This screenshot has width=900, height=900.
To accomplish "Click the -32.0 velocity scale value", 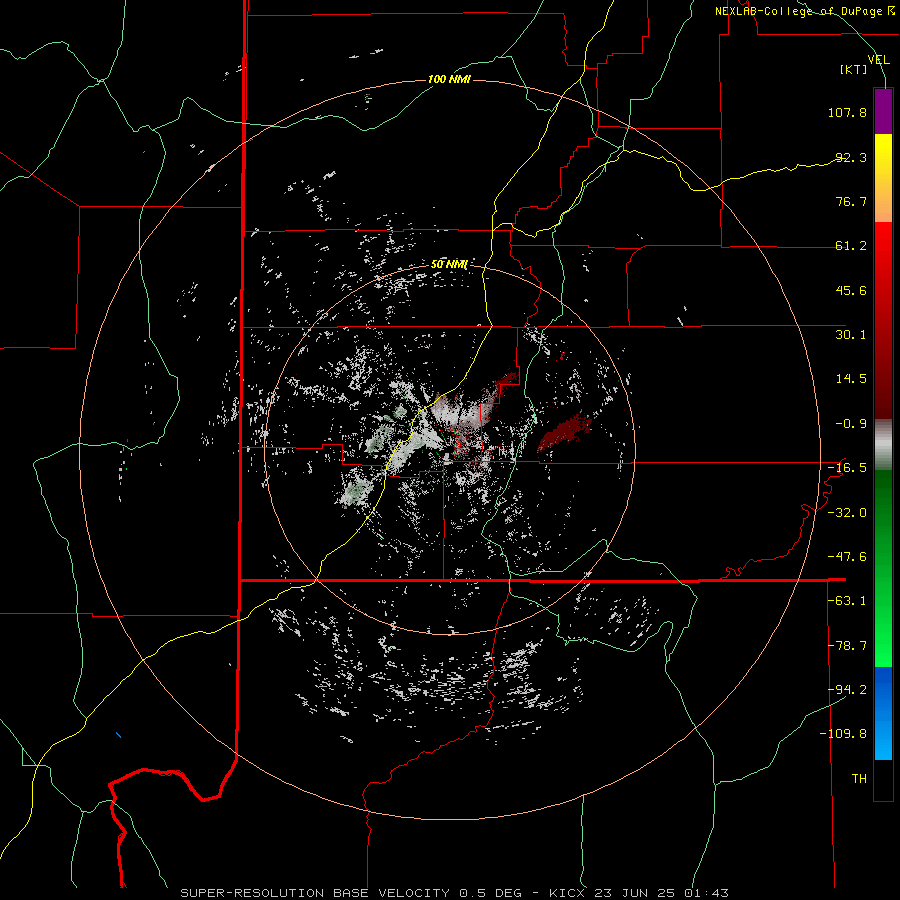I will tap(847, 513).
